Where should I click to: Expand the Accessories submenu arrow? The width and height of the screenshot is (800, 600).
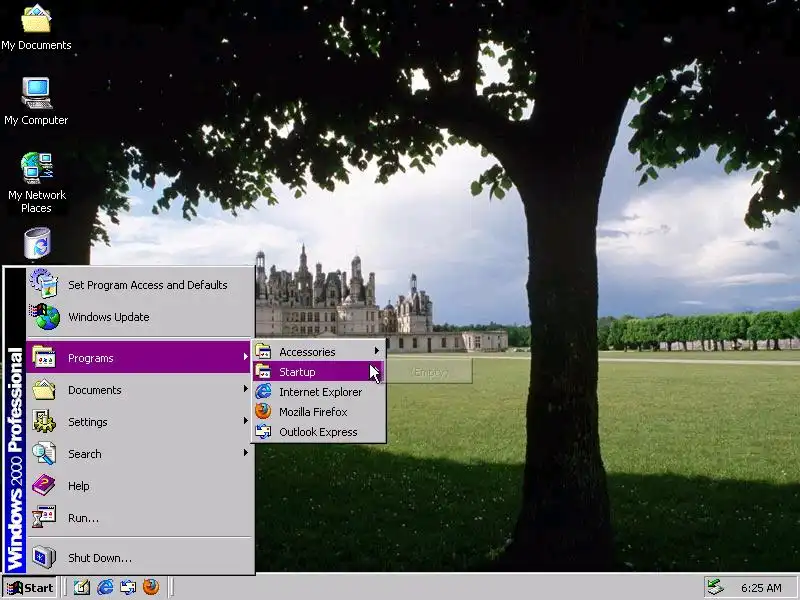coord(377,351)
